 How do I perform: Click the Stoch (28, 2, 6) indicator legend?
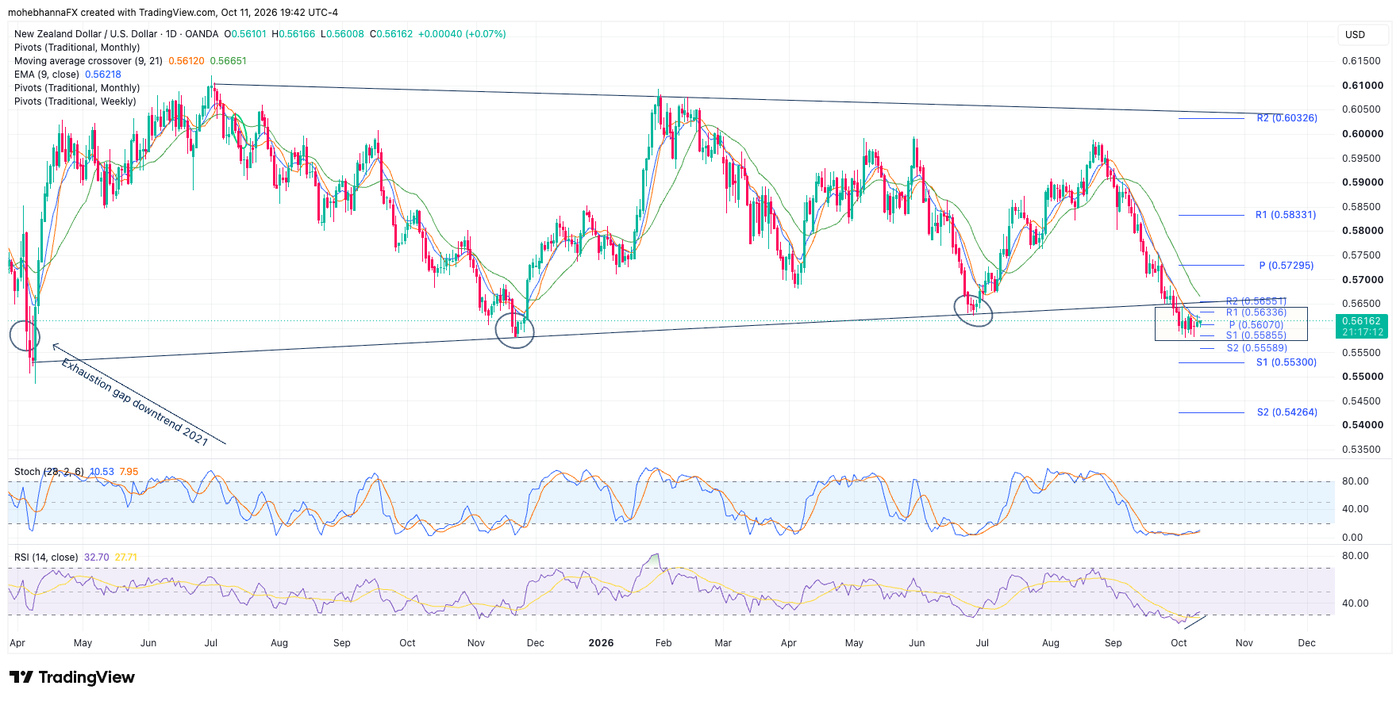click(48, 470)
